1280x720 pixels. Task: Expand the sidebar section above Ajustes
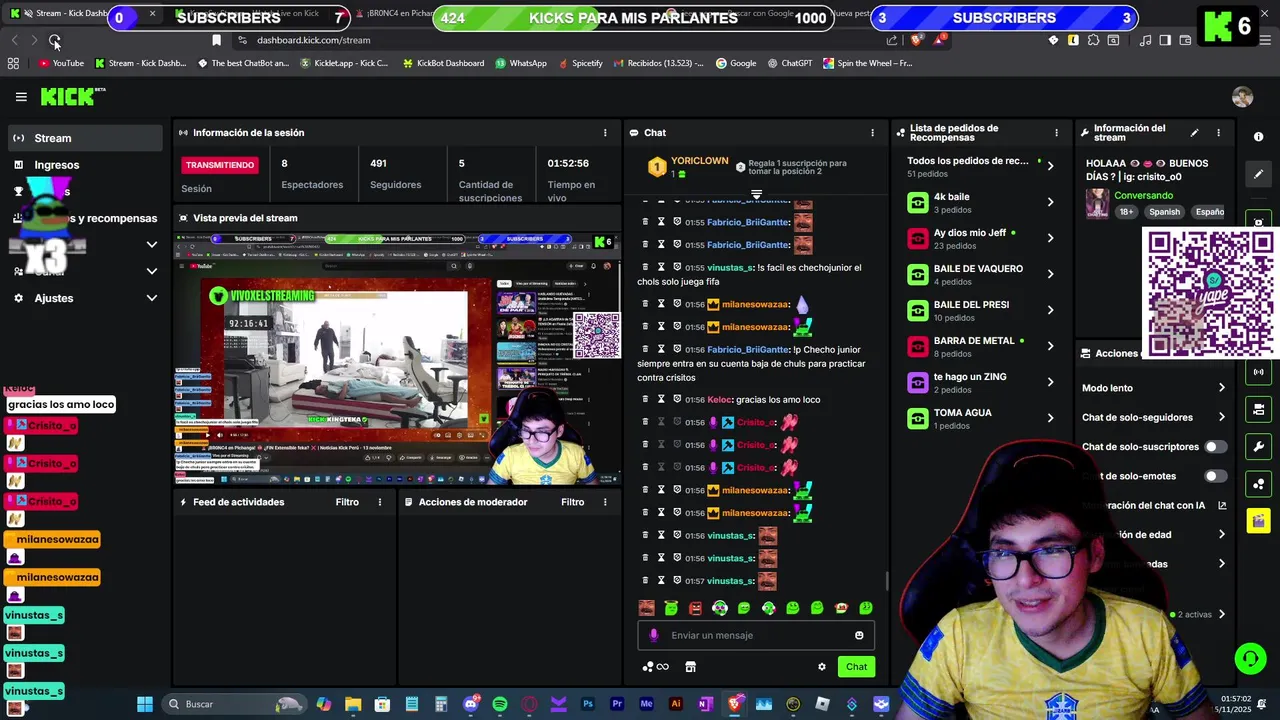coord(152,271)
